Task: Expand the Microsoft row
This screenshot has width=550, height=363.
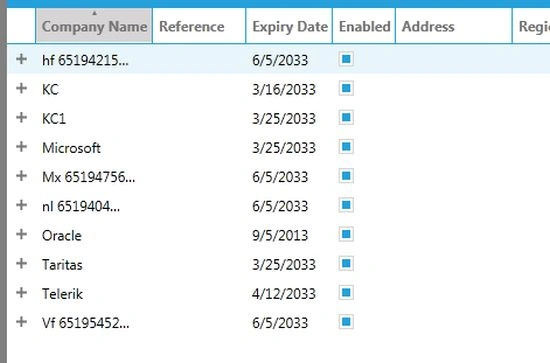Action: [x=21, y=146]
